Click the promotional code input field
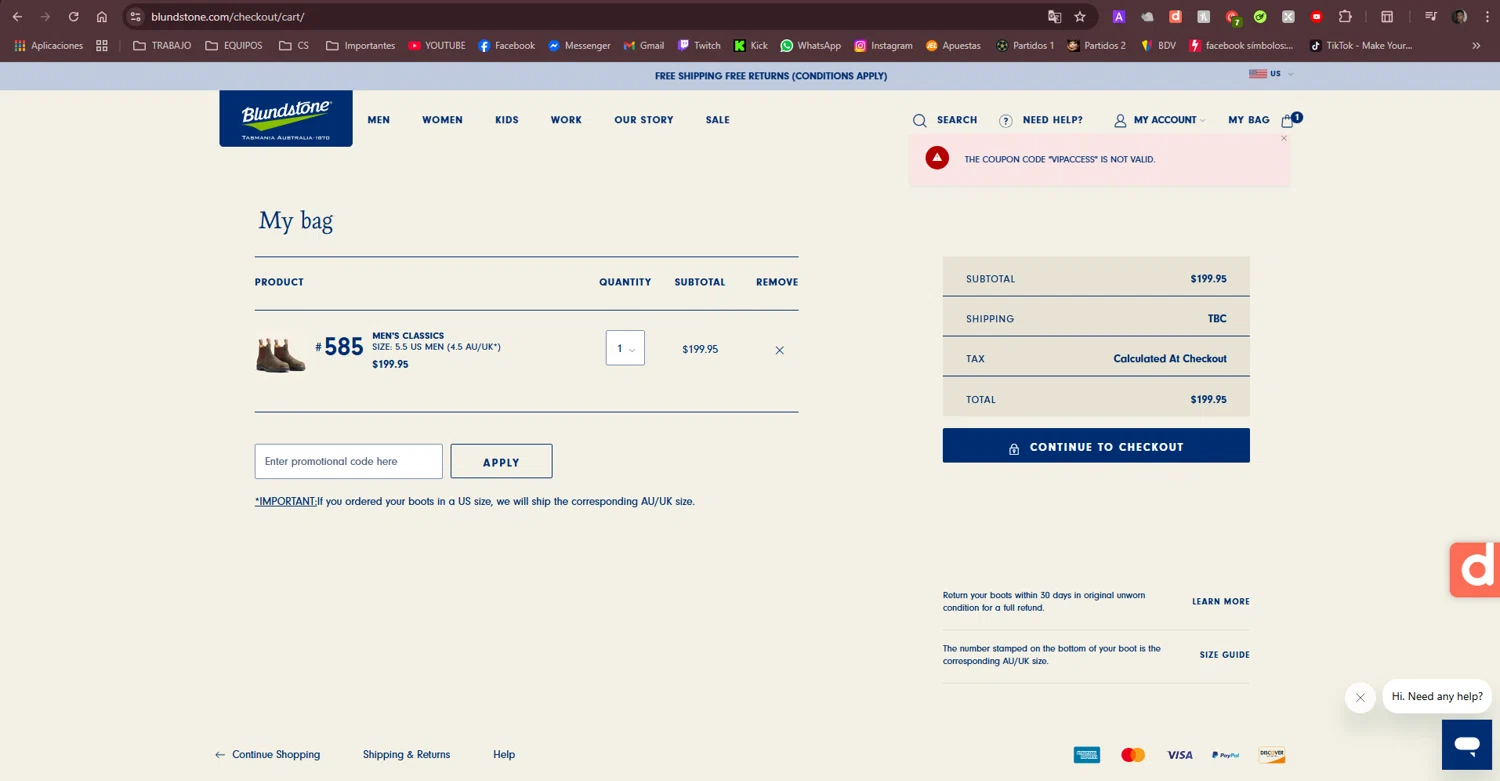The image size is (1500, 781). click(x=348, y=461)
